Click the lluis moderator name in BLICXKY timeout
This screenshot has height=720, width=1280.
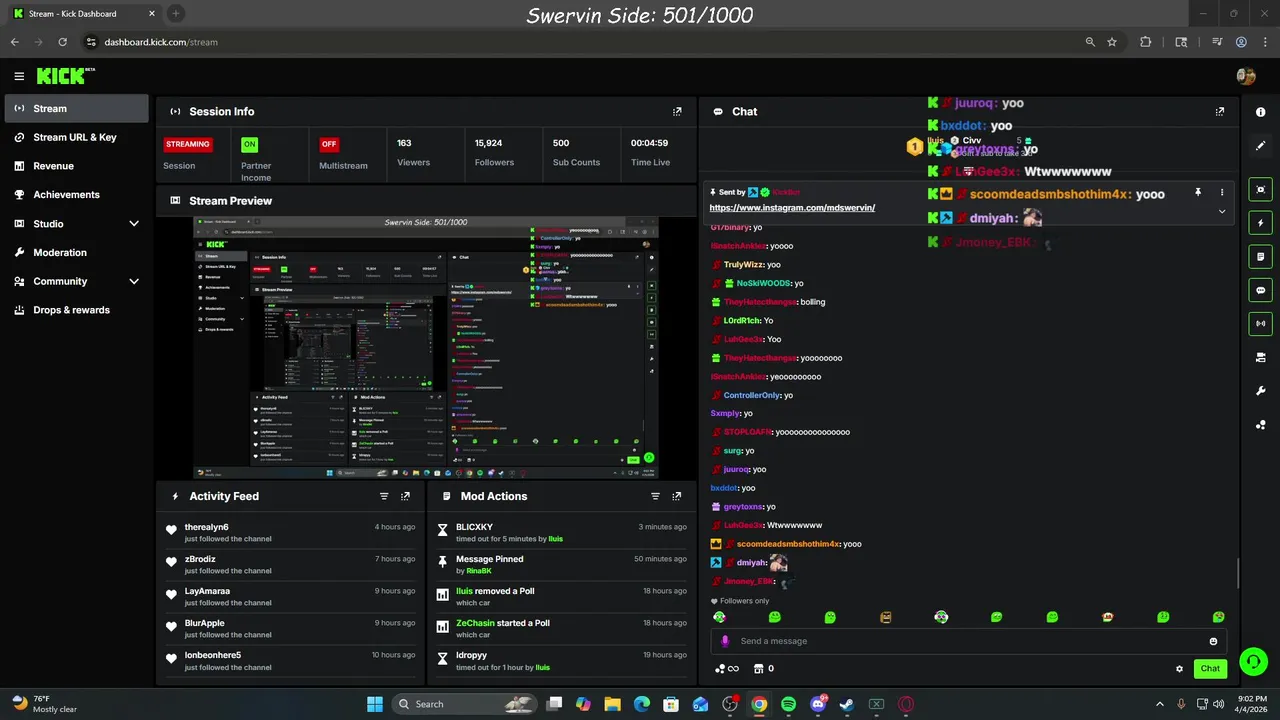(x=555, y=539)
